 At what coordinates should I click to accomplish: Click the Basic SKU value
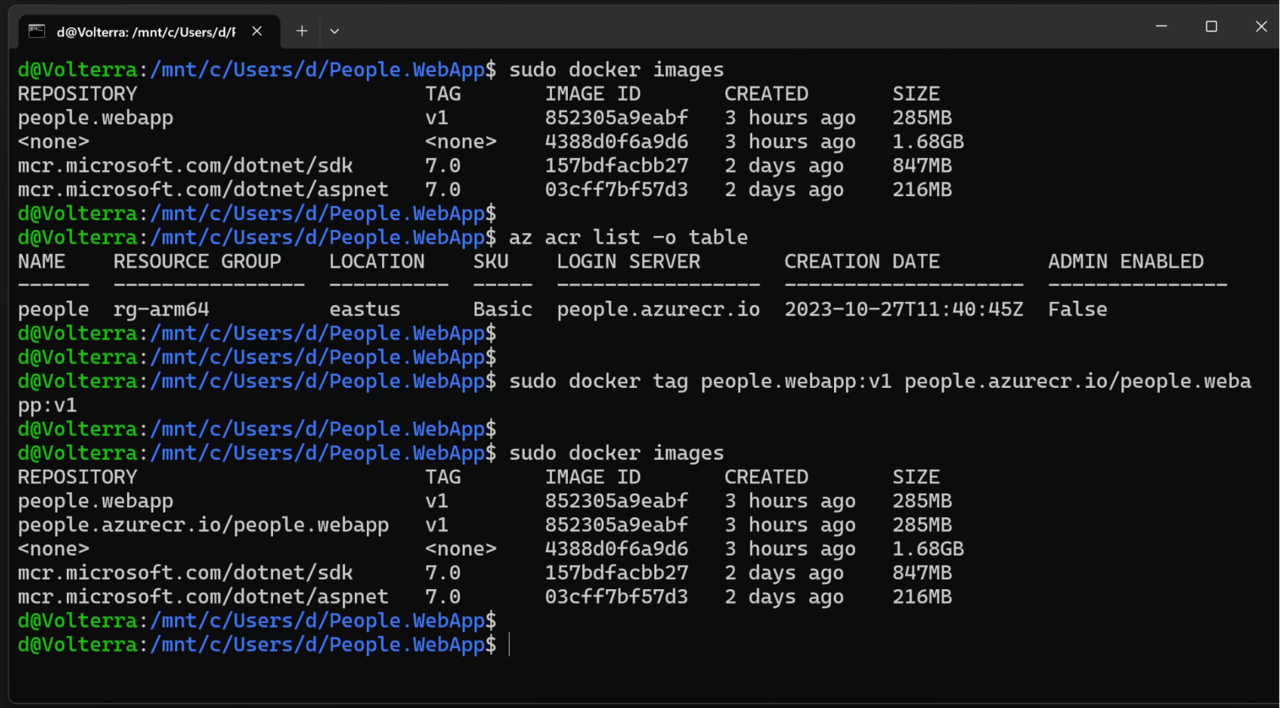click(x=502, y=309)
